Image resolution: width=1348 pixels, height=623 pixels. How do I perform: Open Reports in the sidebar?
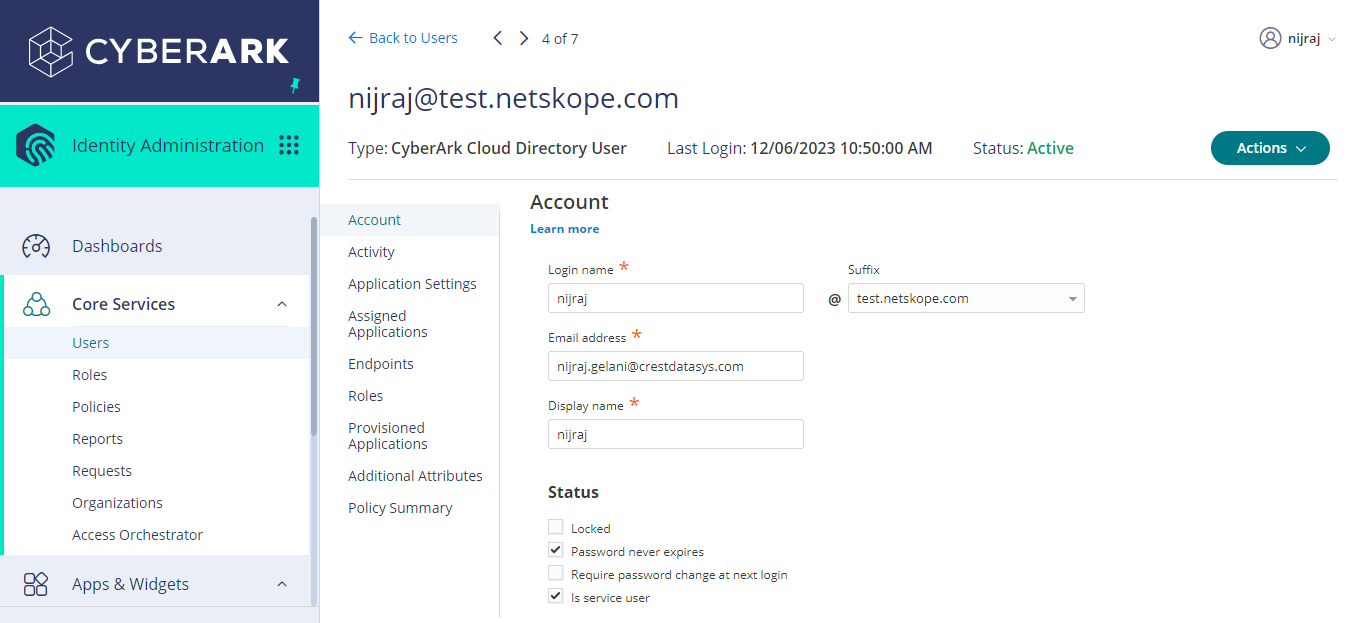97,439
